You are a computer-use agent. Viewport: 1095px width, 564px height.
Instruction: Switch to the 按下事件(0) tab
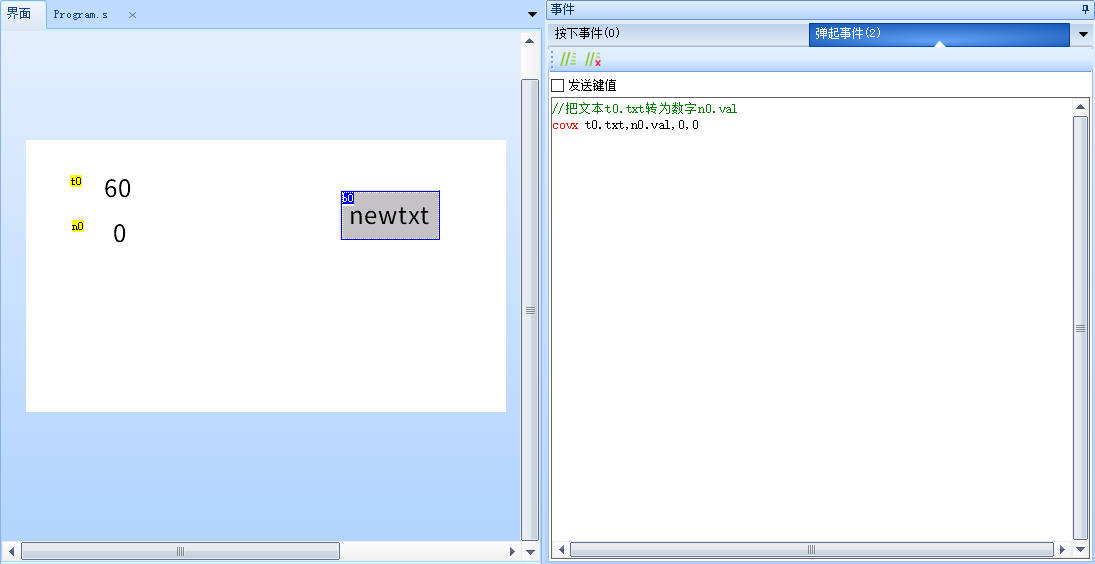[588, 33]
